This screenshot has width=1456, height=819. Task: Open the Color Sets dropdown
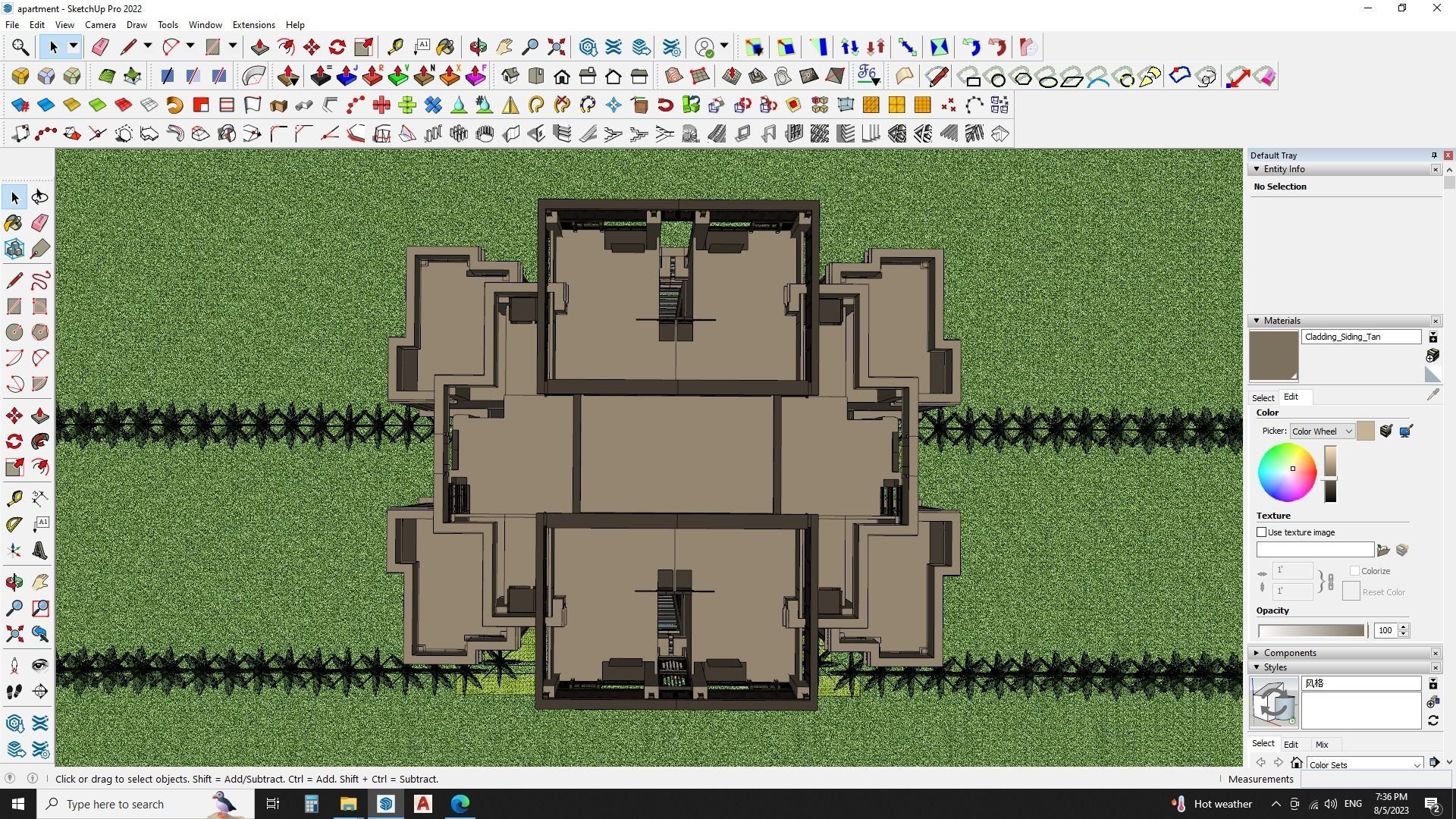tap(1363, 764)
